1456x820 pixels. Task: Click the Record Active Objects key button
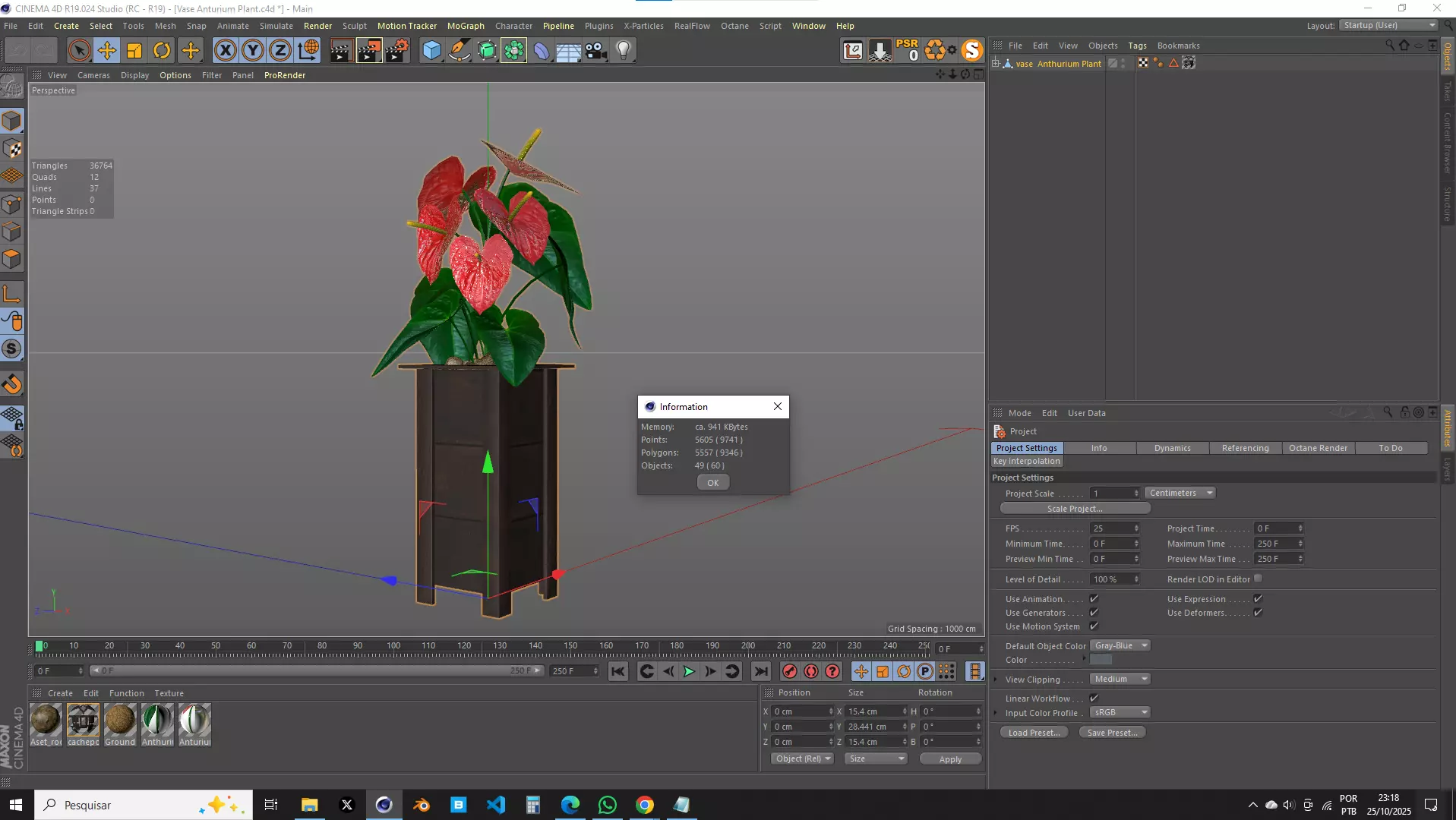[790, 671]
